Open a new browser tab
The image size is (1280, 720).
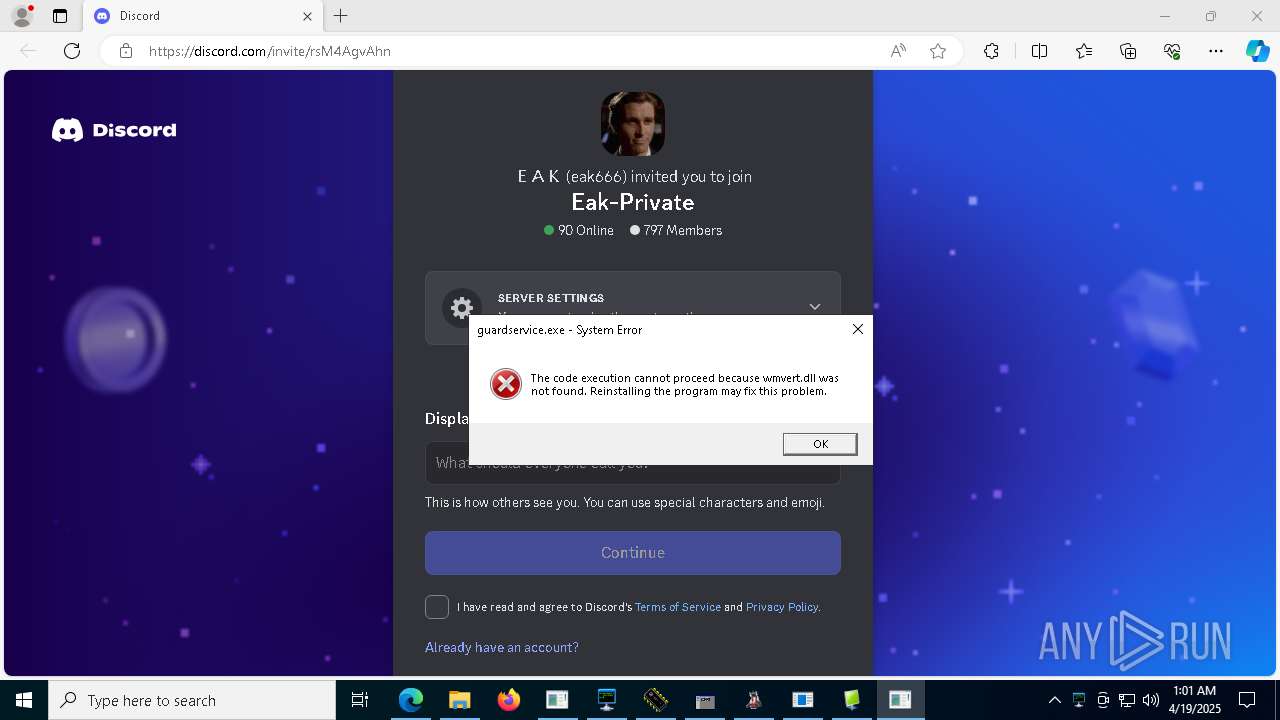point(341,16)
